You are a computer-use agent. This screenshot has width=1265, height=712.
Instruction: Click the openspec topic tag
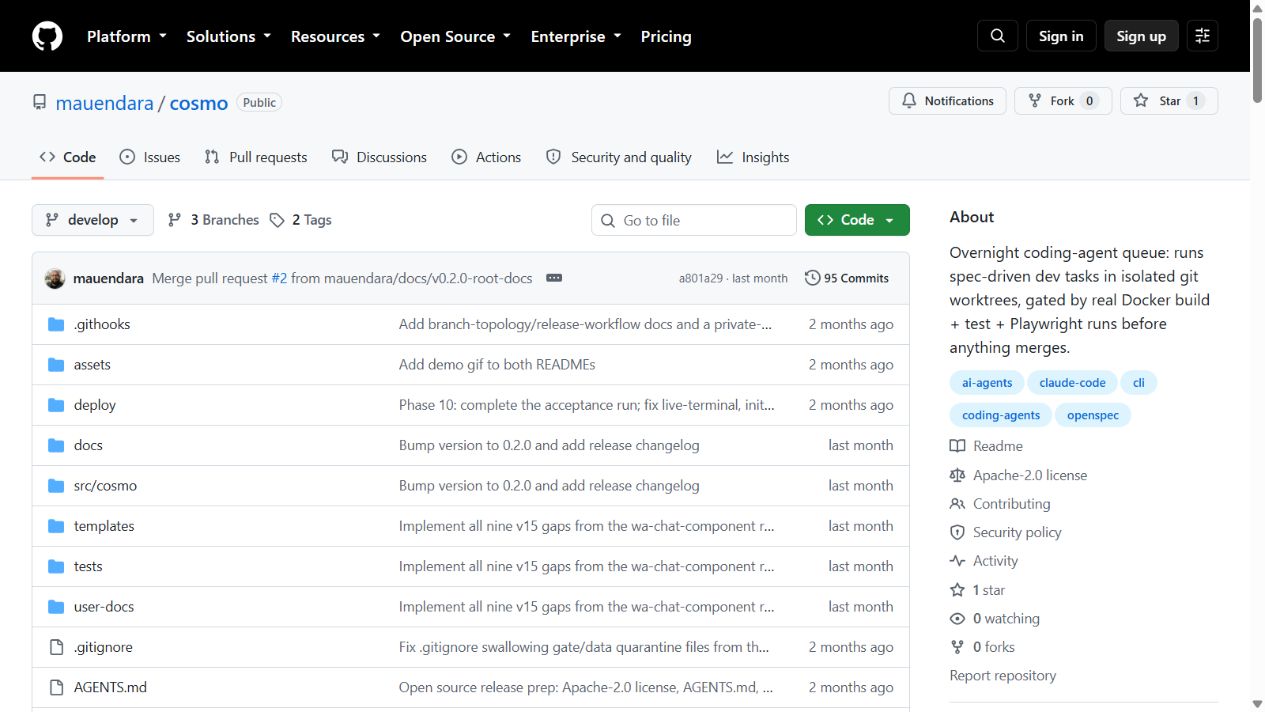coord(1093,415)
